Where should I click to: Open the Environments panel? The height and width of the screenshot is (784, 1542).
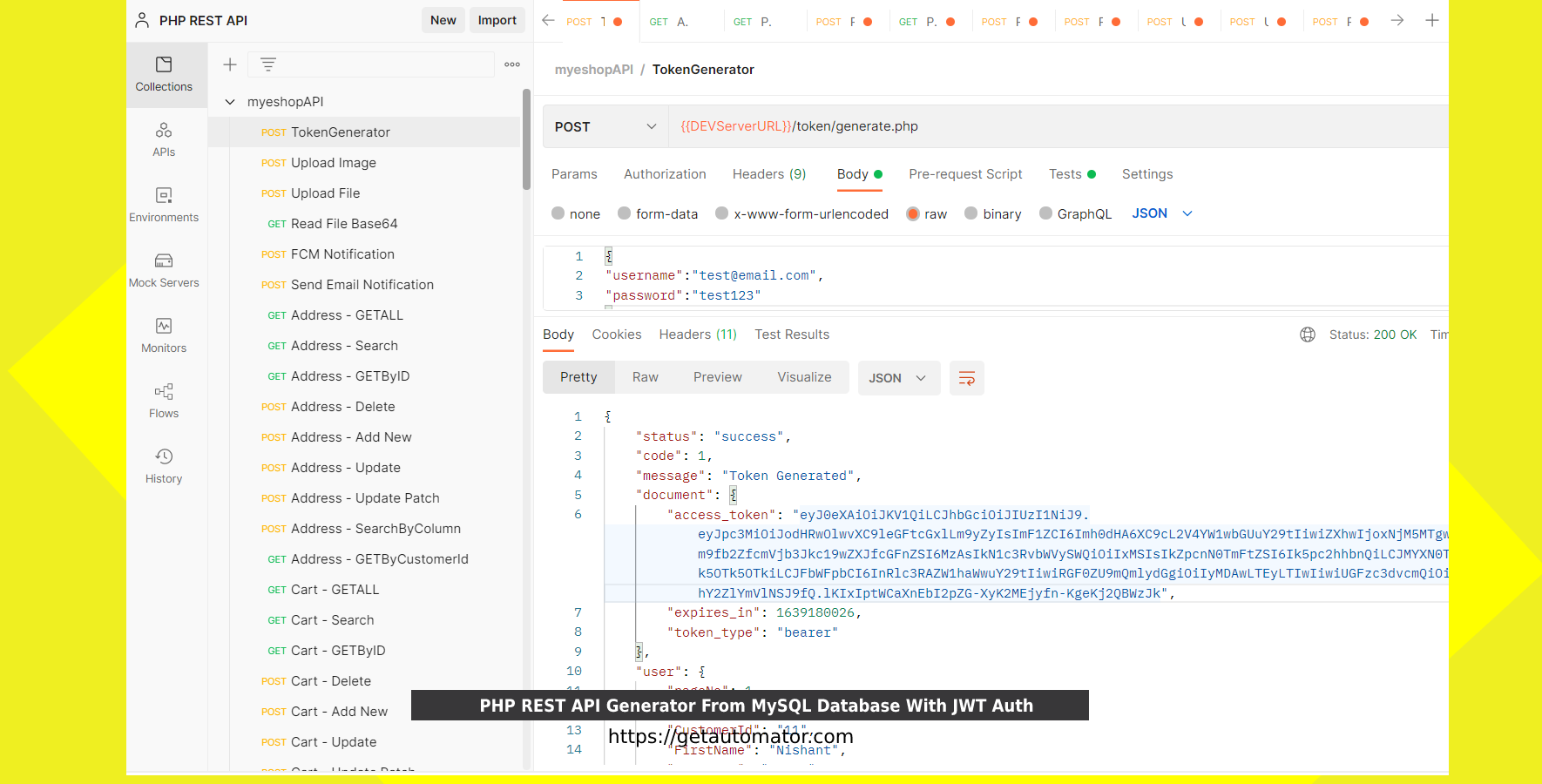point(164,203)
